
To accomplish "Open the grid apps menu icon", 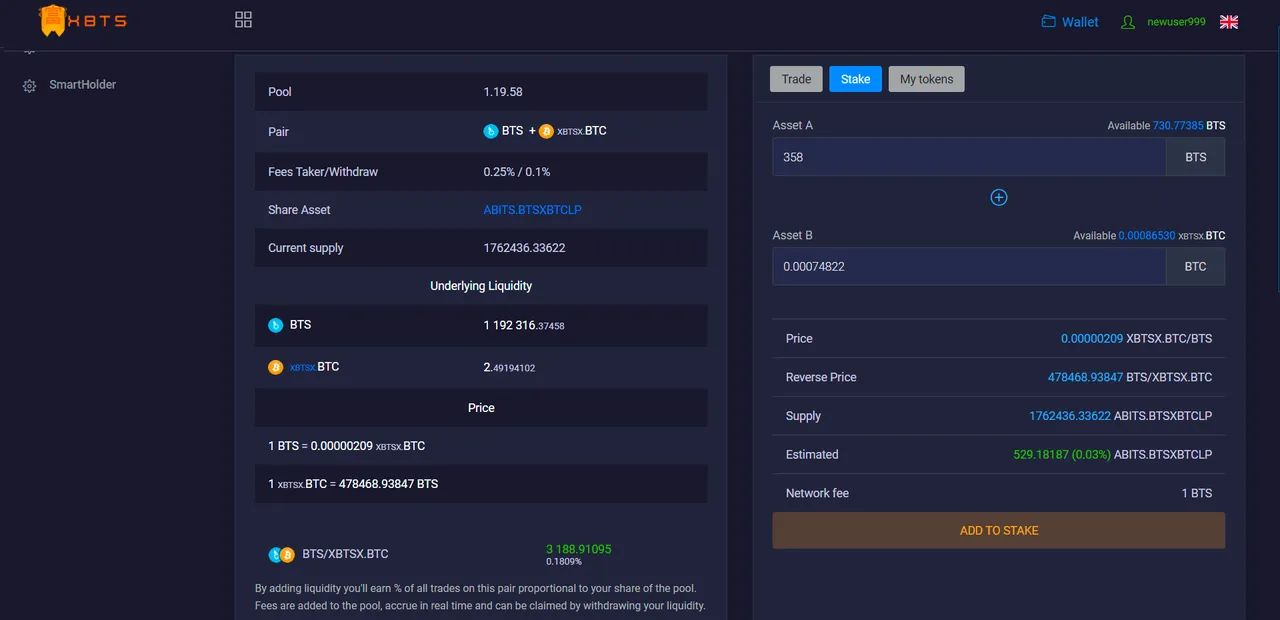I will point(243,19).
